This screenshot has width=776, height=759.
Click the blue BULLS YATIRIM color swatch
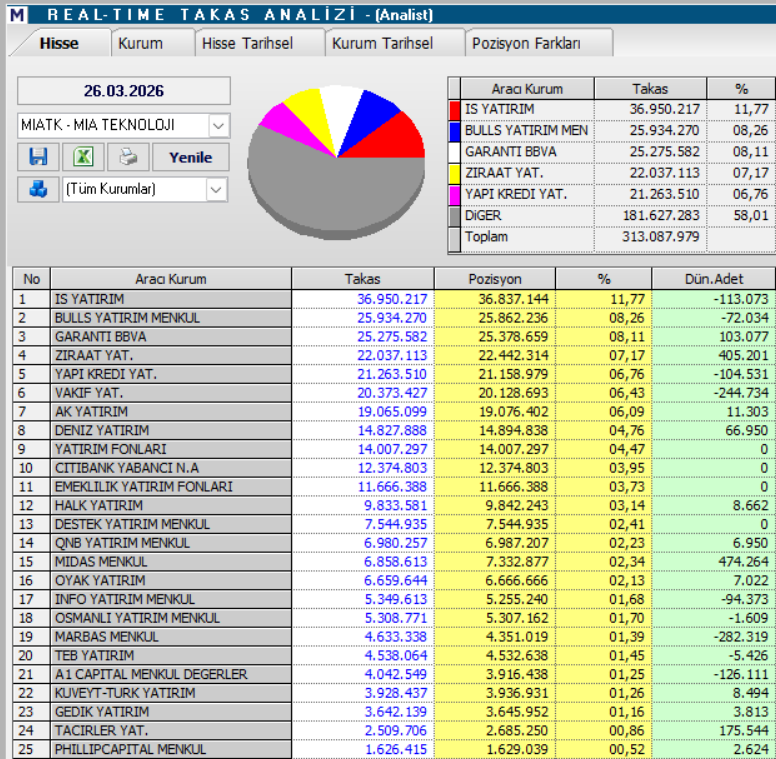(x=454, y=131)
